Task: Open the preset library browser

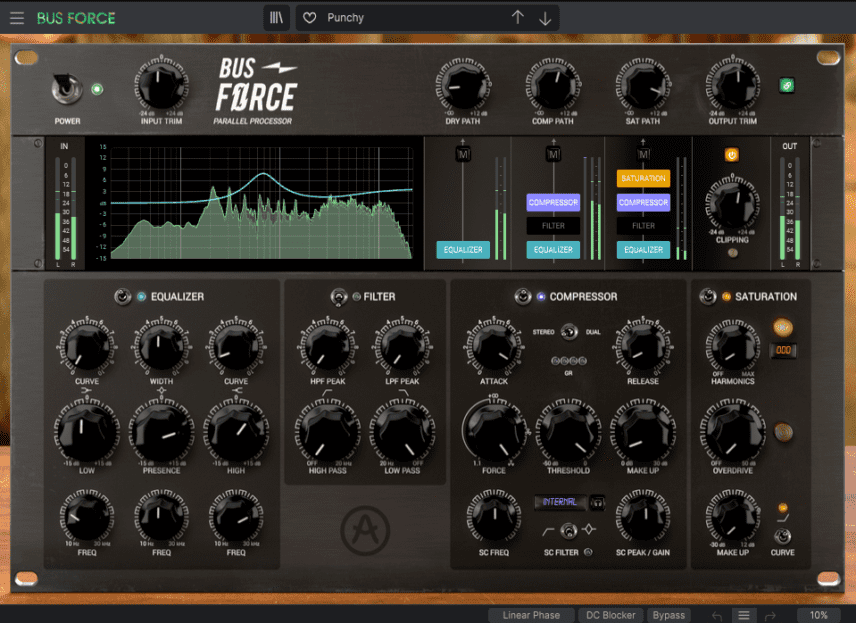Action: pyautogui.click(x=277, y=18)
